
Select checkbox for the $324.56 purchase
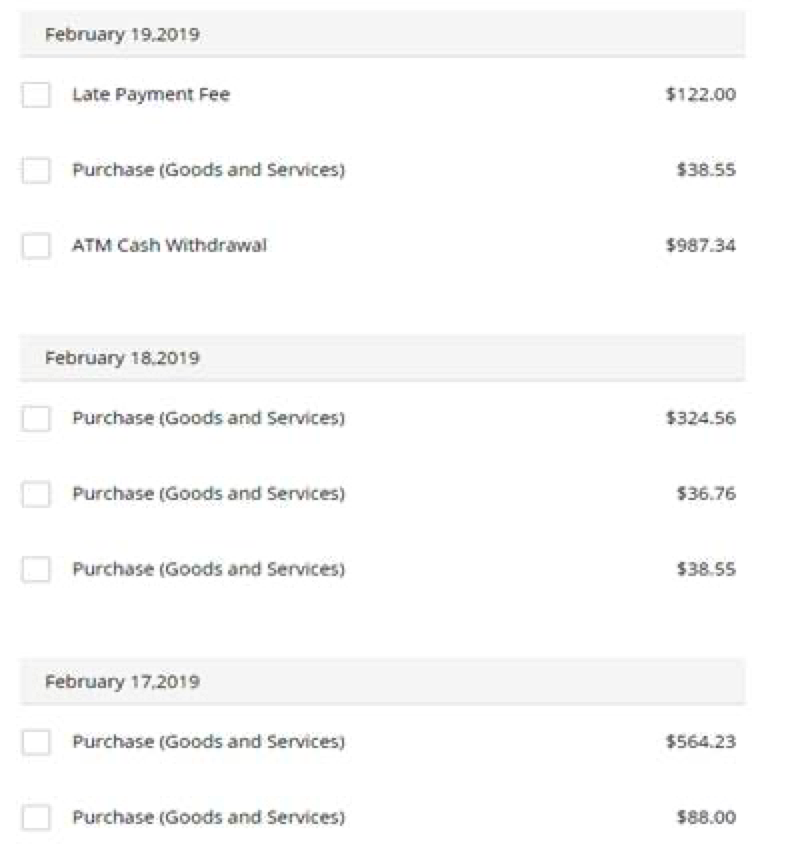[36, 419]
